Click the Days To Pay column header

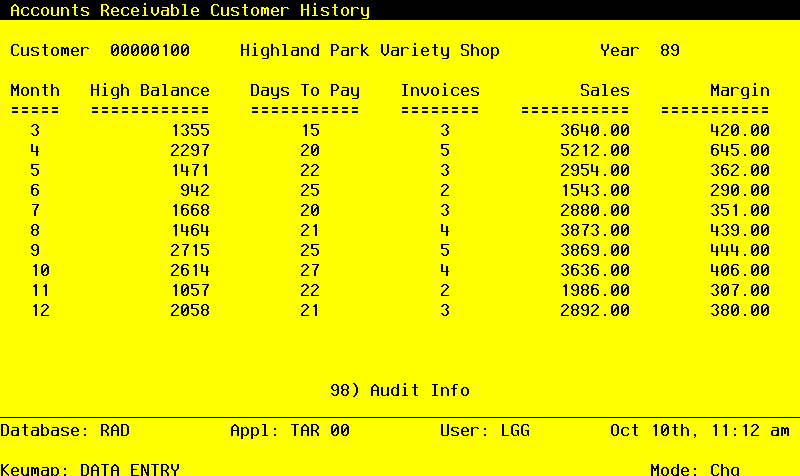point(305,90)
